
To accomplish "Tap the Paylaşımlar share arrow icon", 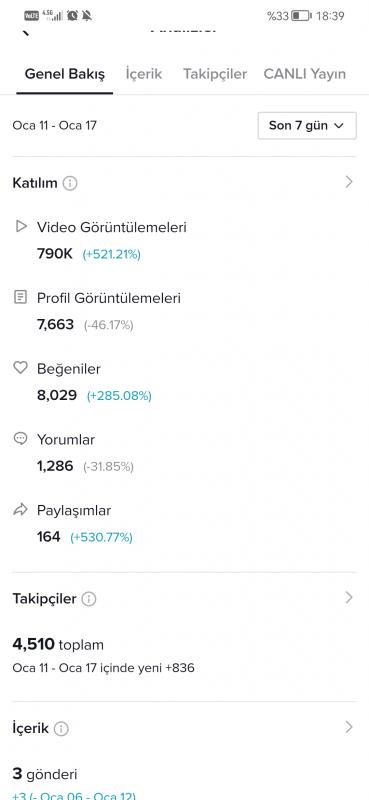I will [x=20, y=510].
